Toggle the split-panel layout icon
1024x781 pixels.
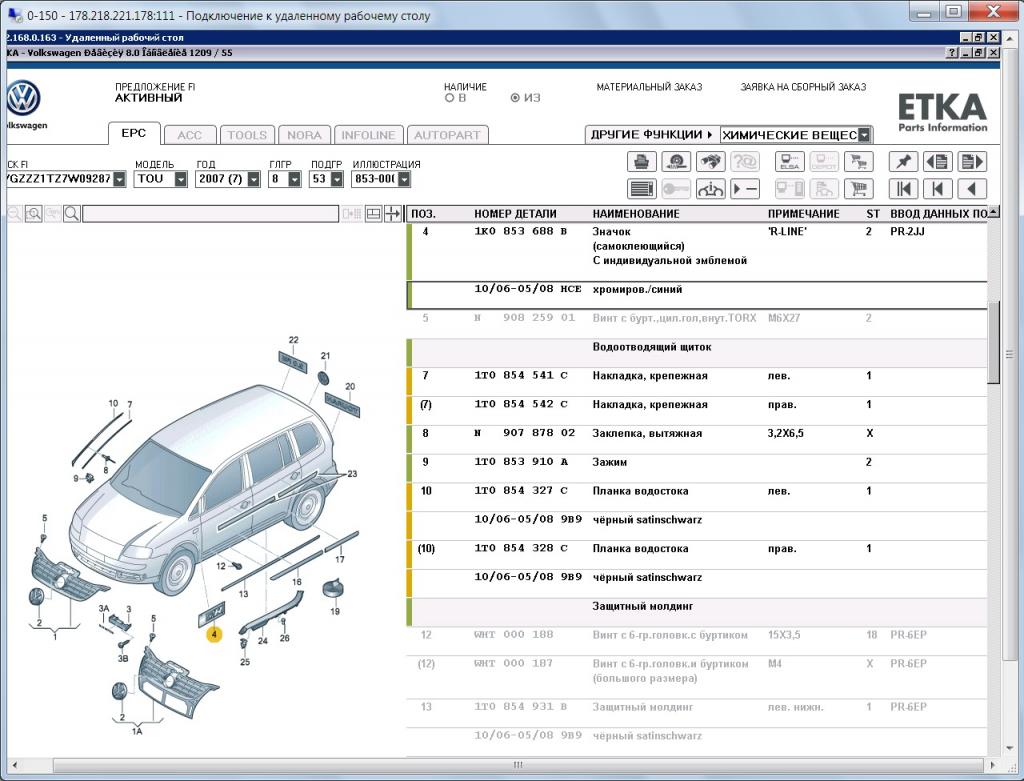(374, 214)
